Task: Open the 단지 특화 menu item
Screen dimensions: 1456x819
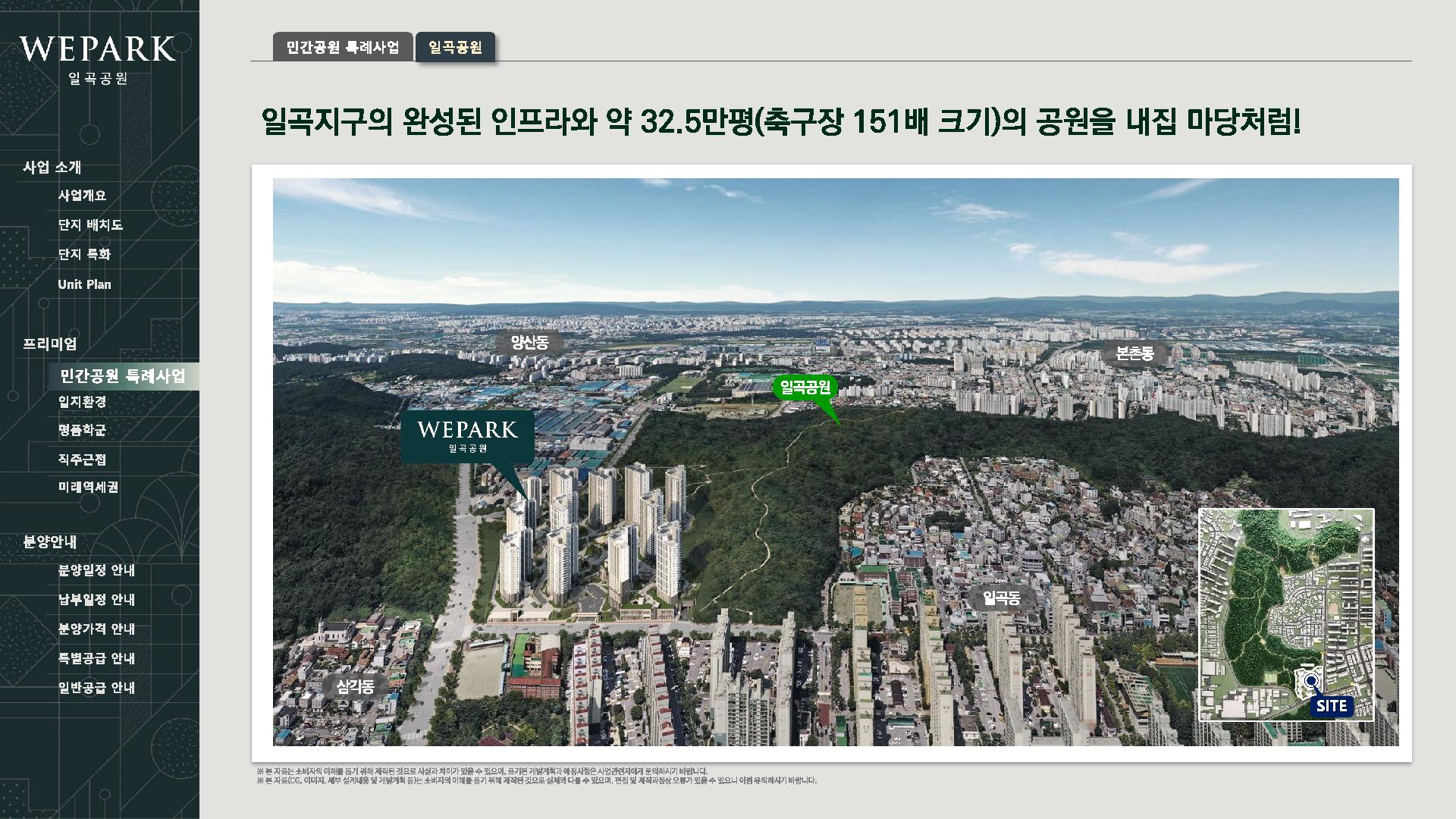Action: 84,254
